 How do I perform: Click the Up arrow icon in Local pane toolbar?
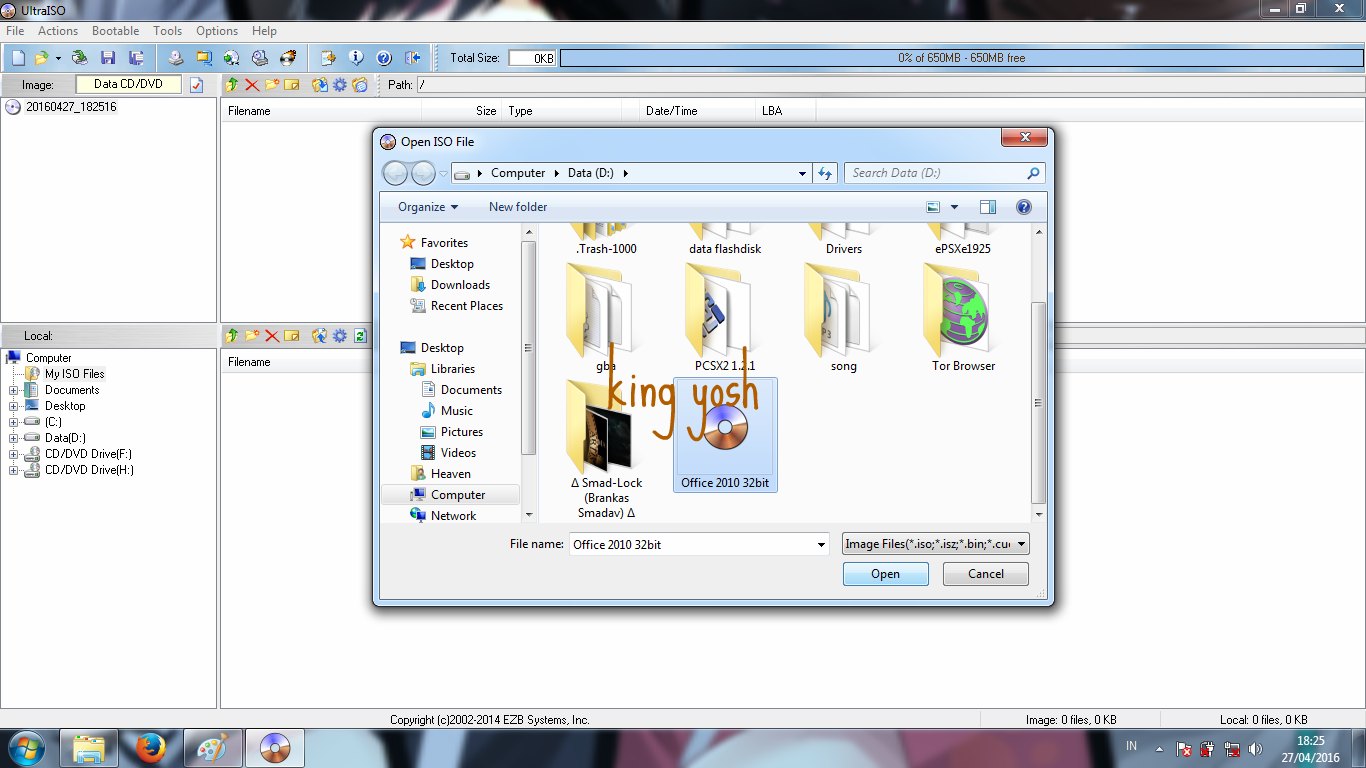coord(232,336)
